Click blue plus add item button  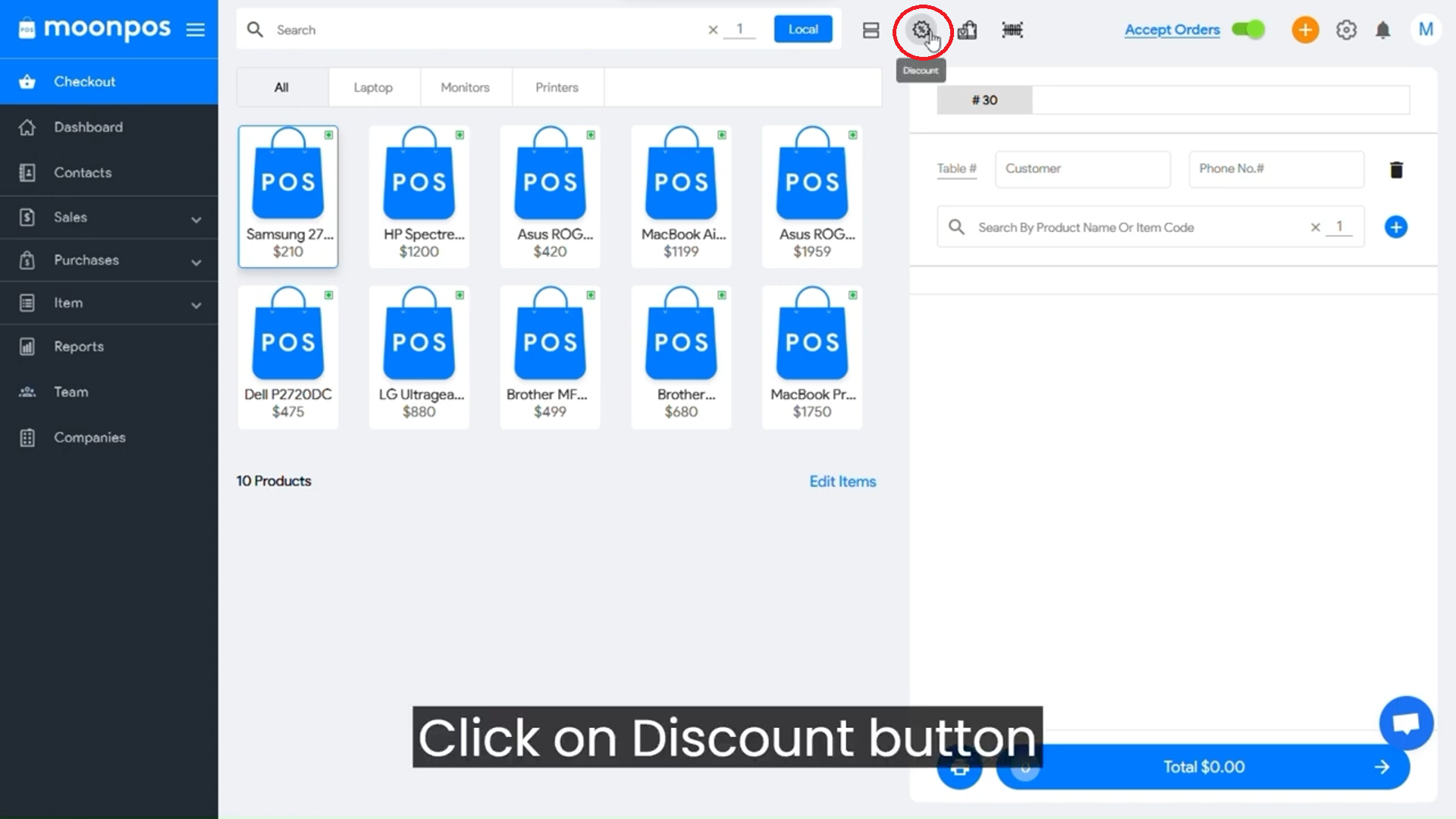[x=1395, y=227]
